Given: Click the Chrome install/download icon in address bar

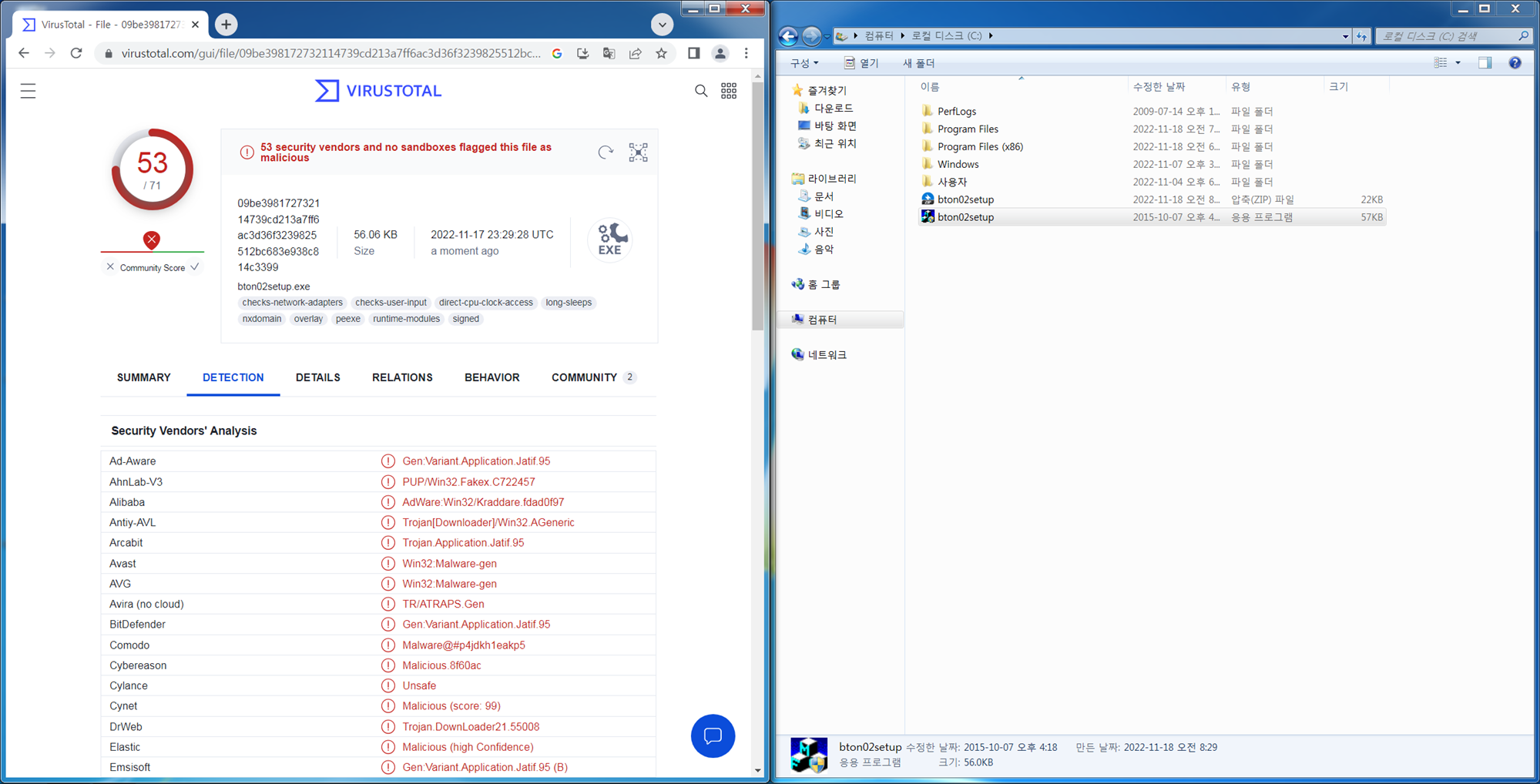Looking at the screenshot, I should (x=583, y=53).
